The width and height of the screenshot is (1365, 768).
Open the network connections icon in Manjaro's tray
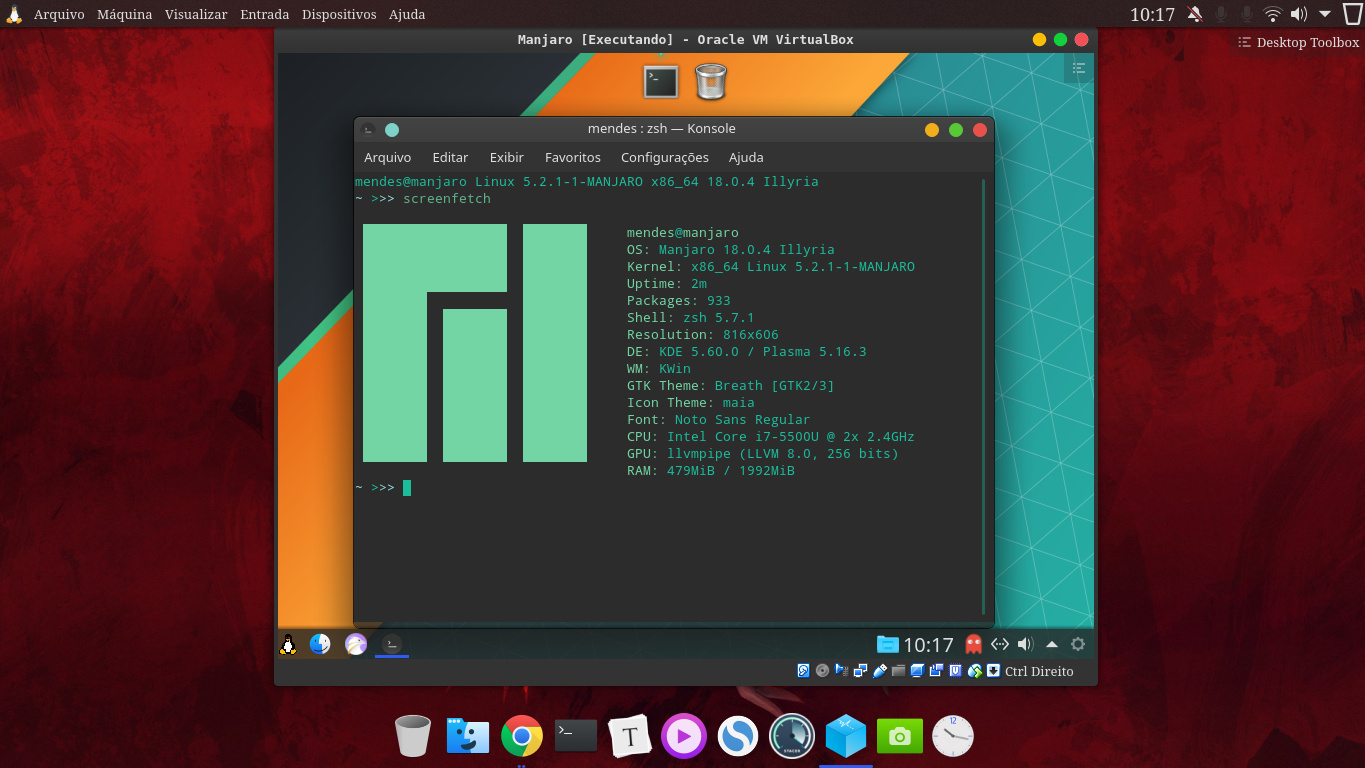pyautogui.click(x=999, y=645)
